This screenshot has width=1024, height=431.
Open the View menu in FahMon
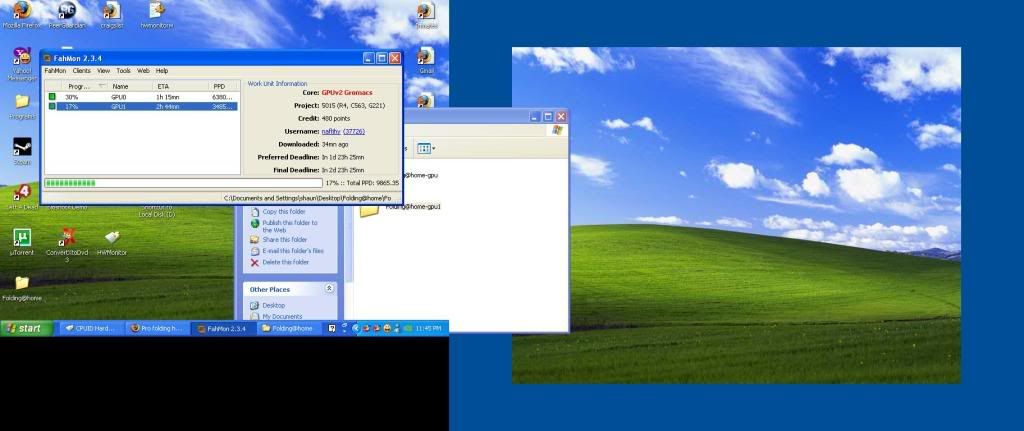click(x=103, y=71)
